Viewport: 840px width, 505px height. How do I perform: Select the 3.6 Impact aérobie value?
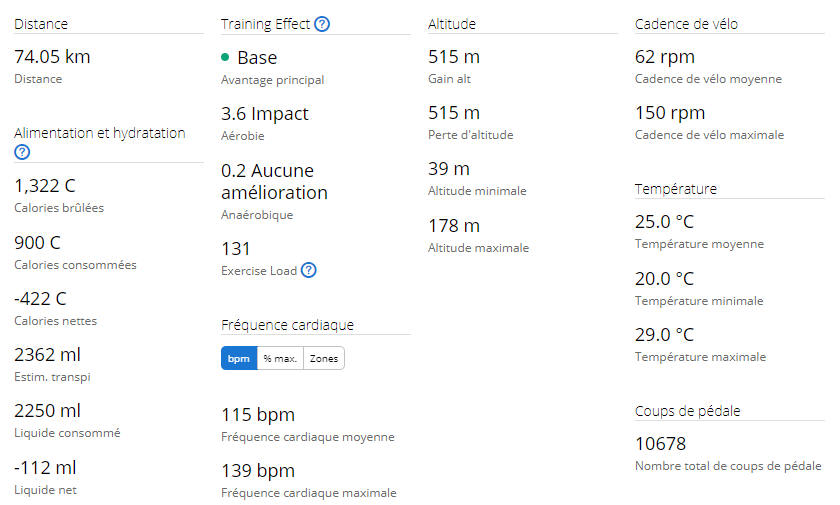click(265, 114)
